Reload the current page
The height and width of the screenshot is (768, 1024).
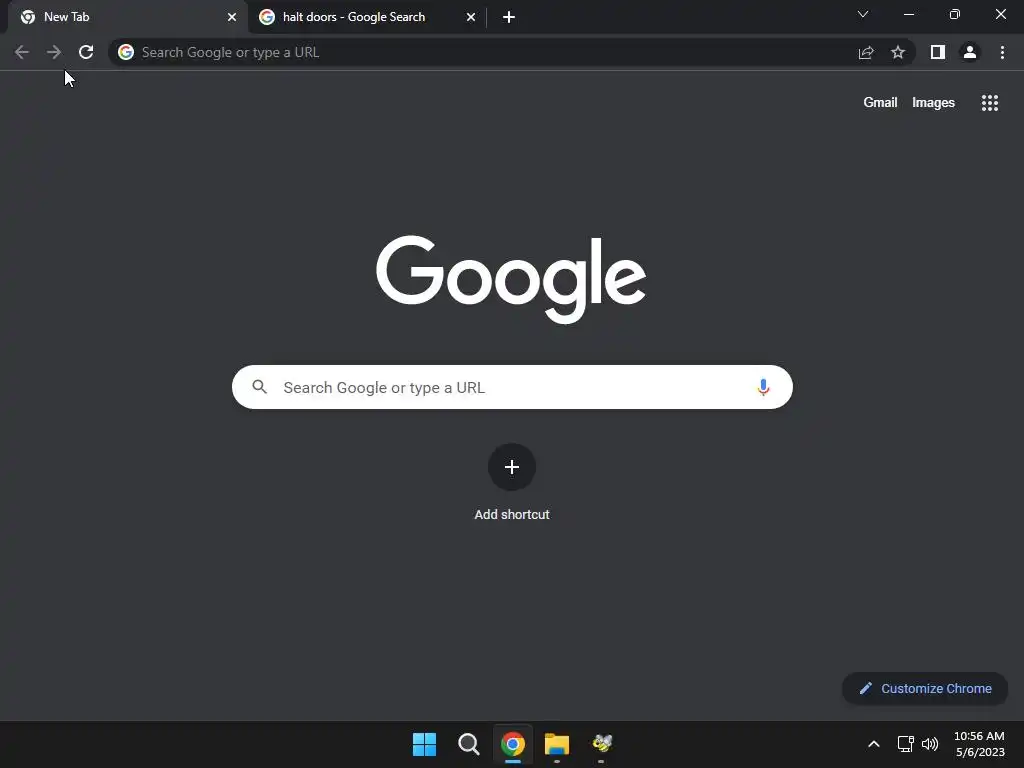pos(86,52)
